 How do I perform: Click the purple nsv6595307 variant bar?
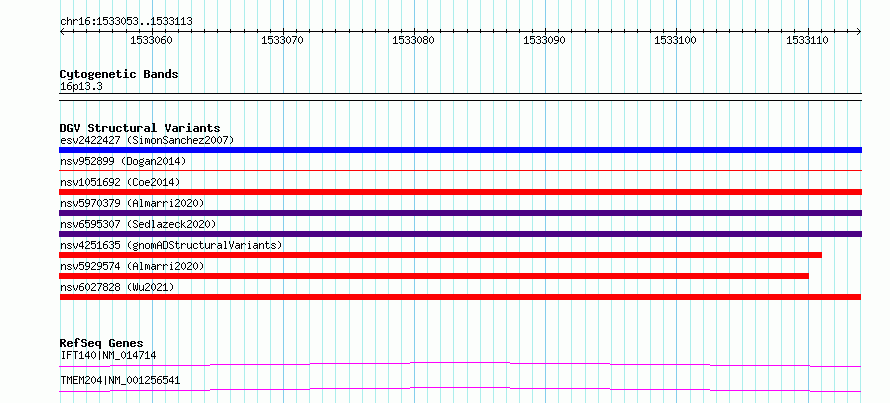tap(460, 234)
